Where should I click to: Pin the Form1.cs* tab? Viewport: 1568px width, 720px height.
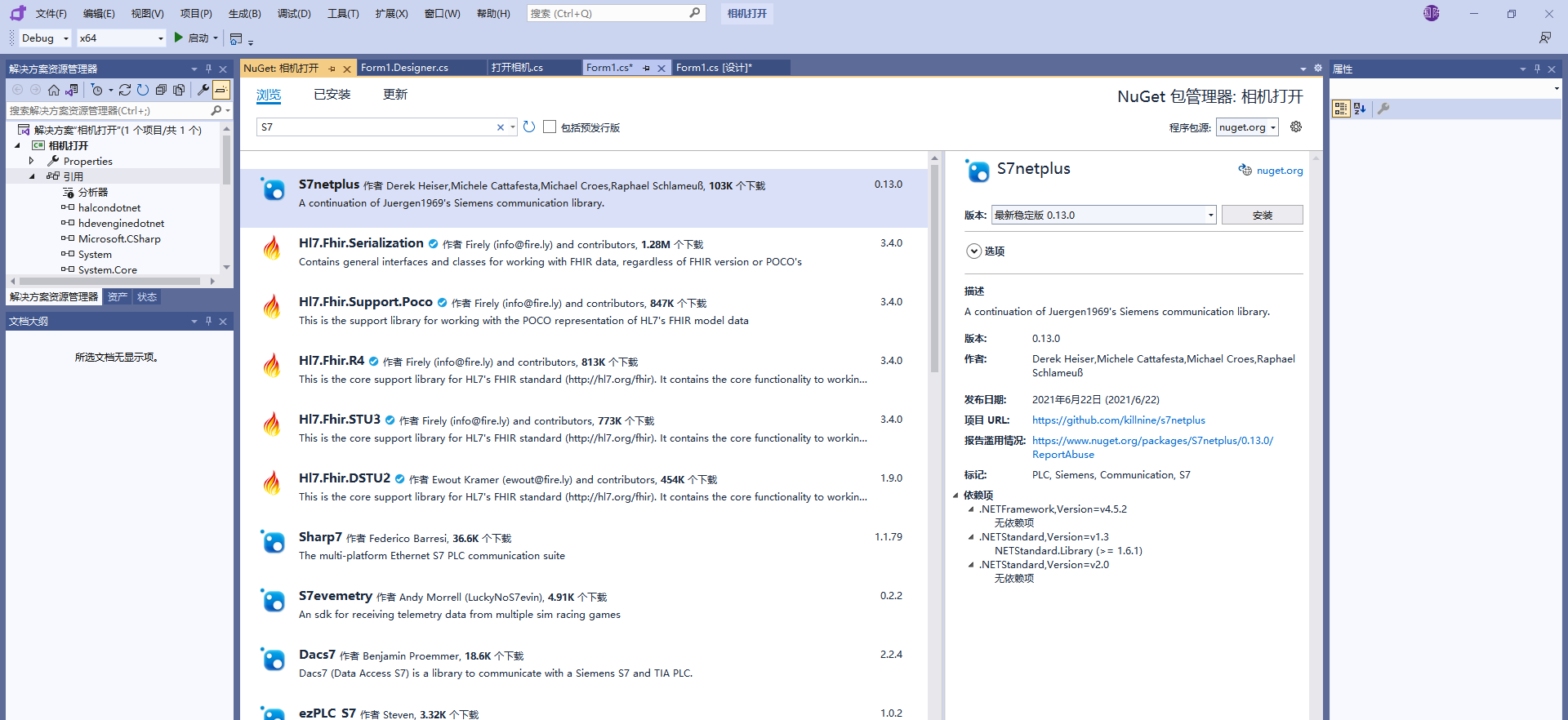pos(646,68)
